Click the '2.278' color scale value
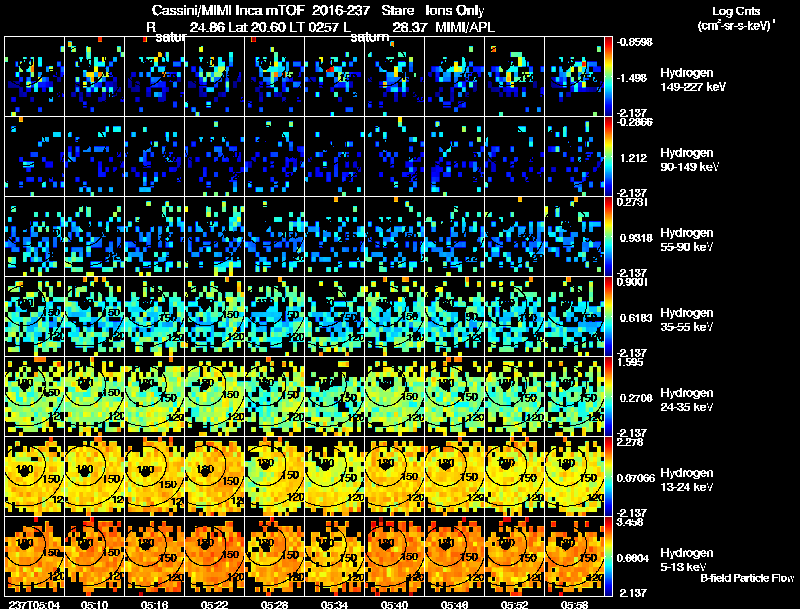The width and height of the screenshot is (800, 609). pos(630,442)
